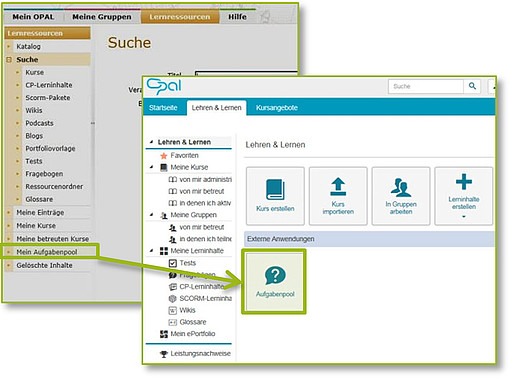Click the Meine Kurse book icon
This screenshot has width=509, height=378.
point(164,167)
